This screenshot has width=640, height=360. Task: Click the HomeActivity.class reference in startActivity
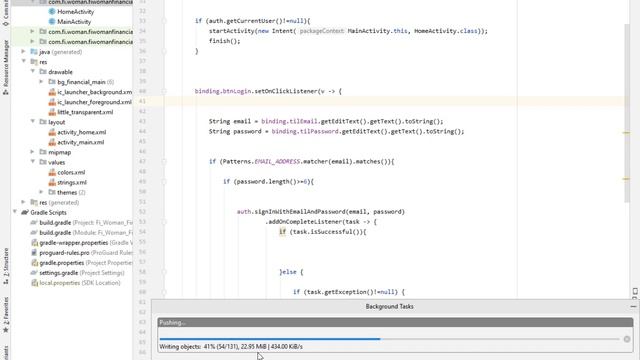pyautogui.click(x=446, y=31)
